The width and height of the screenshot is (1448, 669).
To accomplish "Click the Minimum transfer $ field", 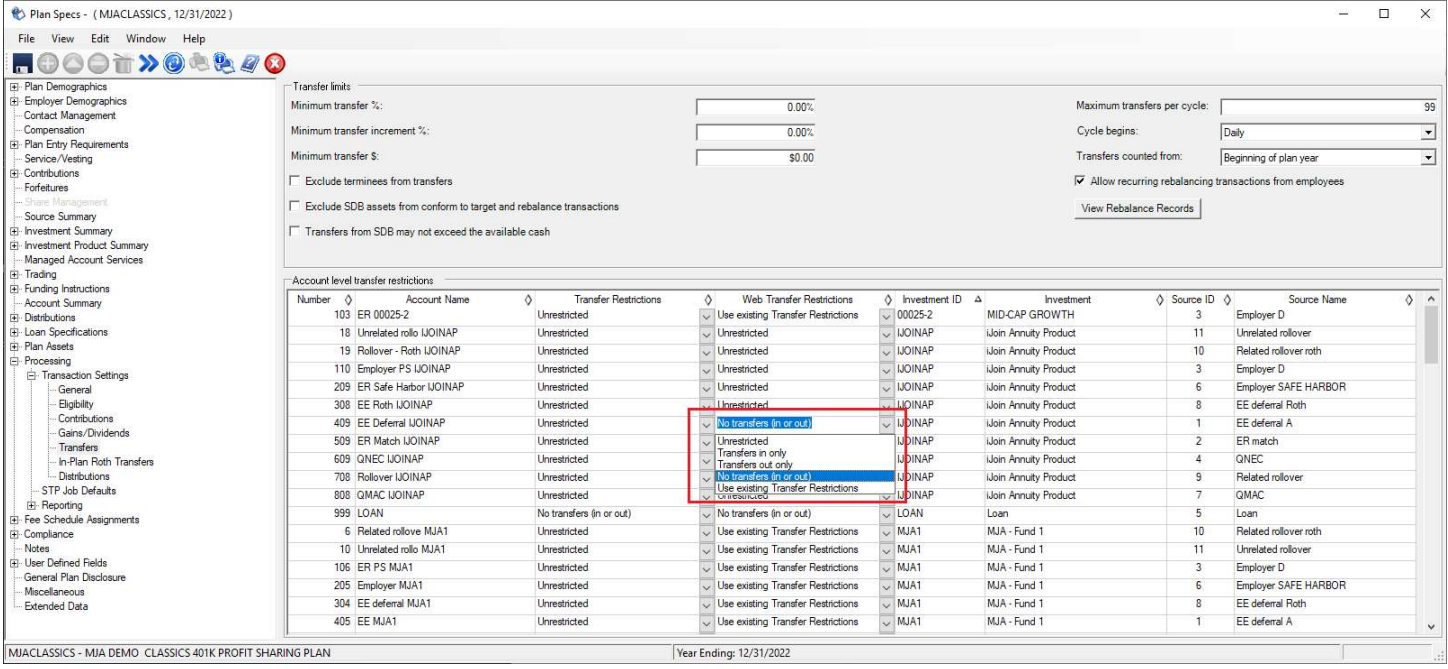I will click(x=755, y=157).
